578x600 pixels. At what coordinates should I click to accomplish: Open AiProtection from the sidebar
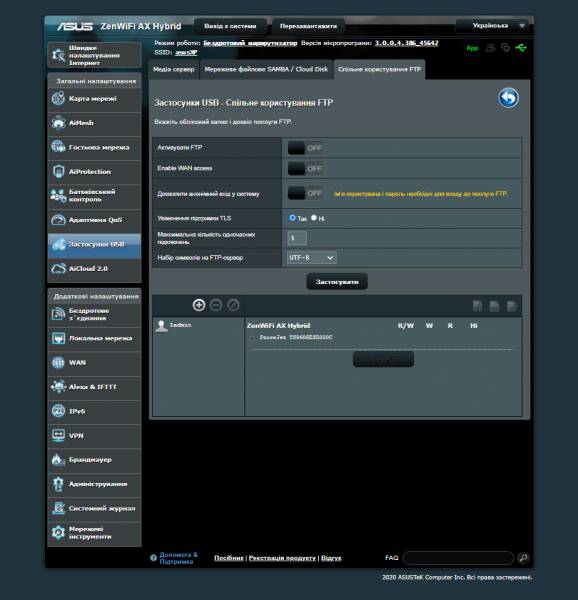94,171
